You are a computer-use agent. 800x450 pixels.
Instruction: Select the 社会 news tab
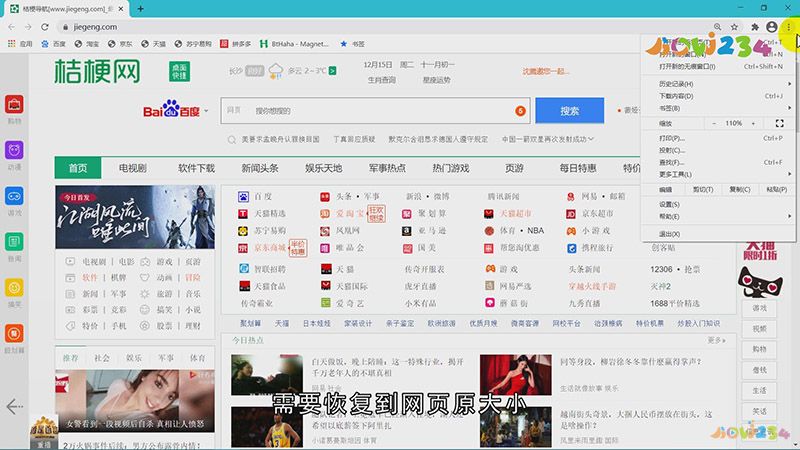tap(102, 358)
